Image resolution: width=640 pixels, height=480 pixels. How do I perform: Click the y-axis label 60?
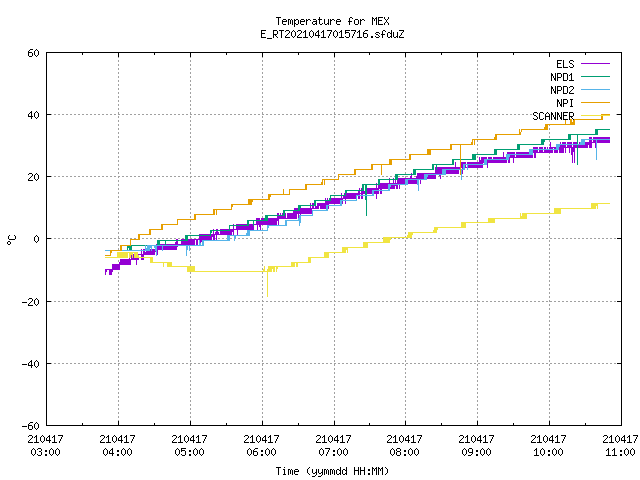pos(33,53)
